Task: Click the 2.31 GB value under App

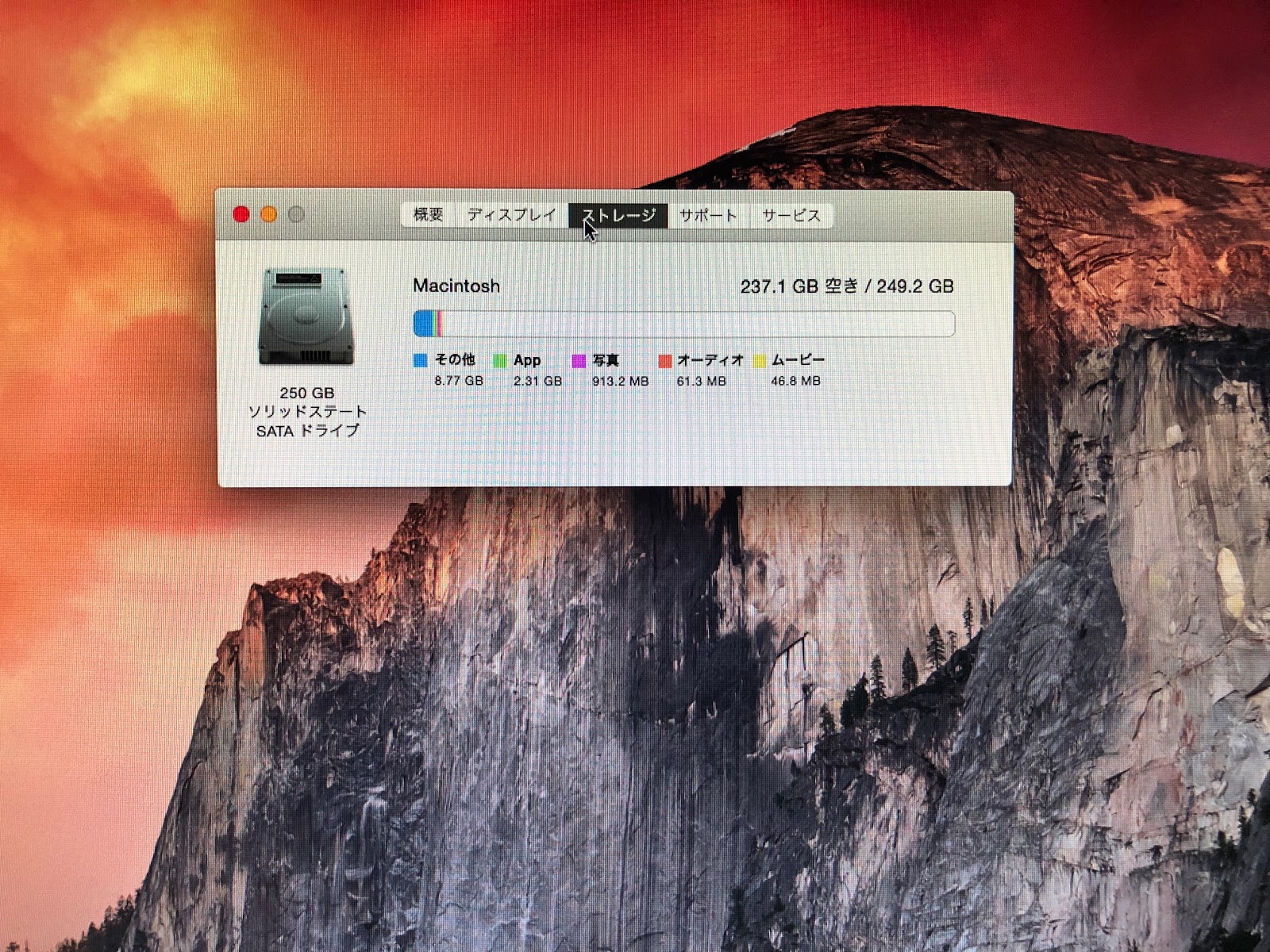Action: [x=537, y=381]
